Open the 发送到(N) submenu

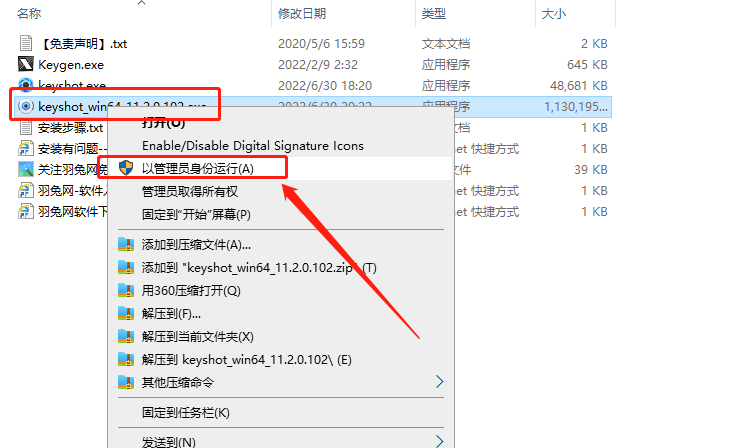pyautogui.click(x=281, y=441)
